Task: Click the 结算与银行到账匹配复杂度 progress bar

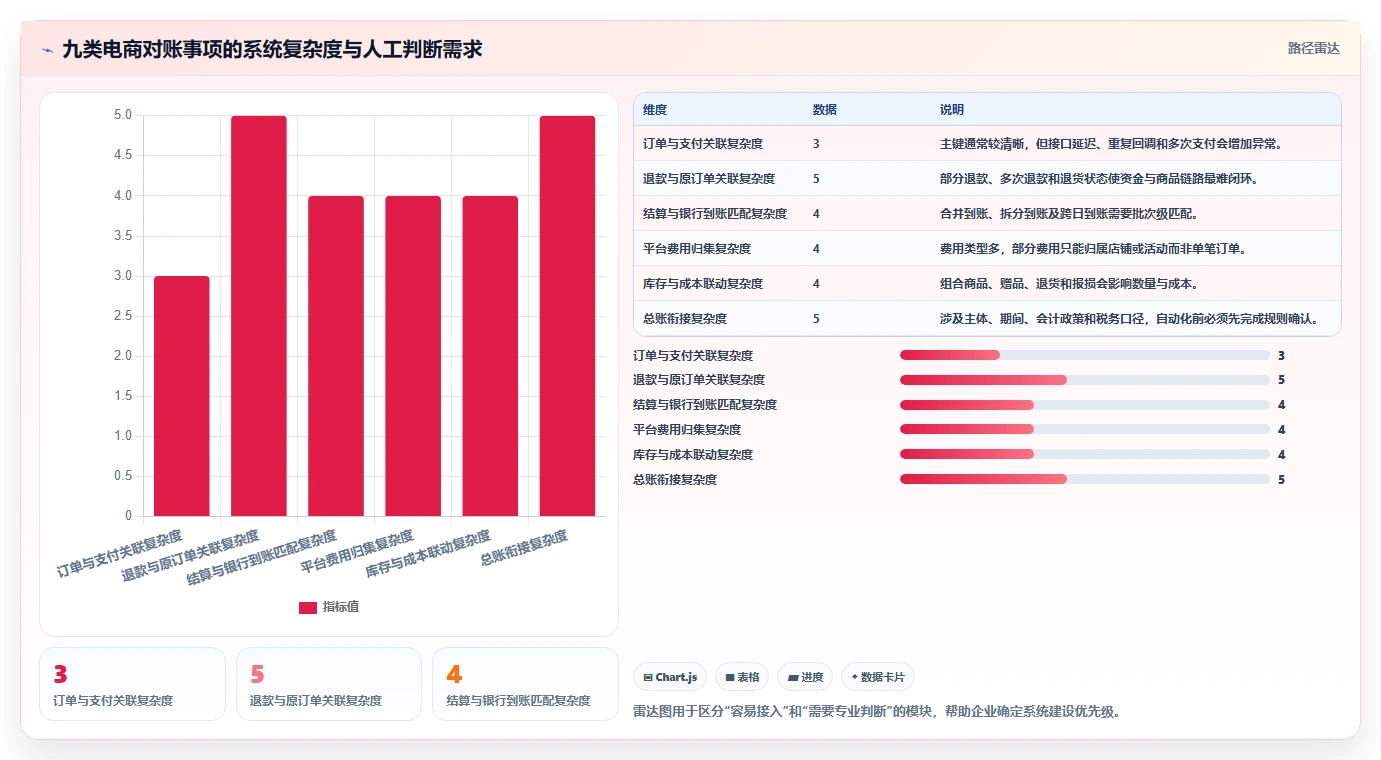Action: pos(1085,405)
